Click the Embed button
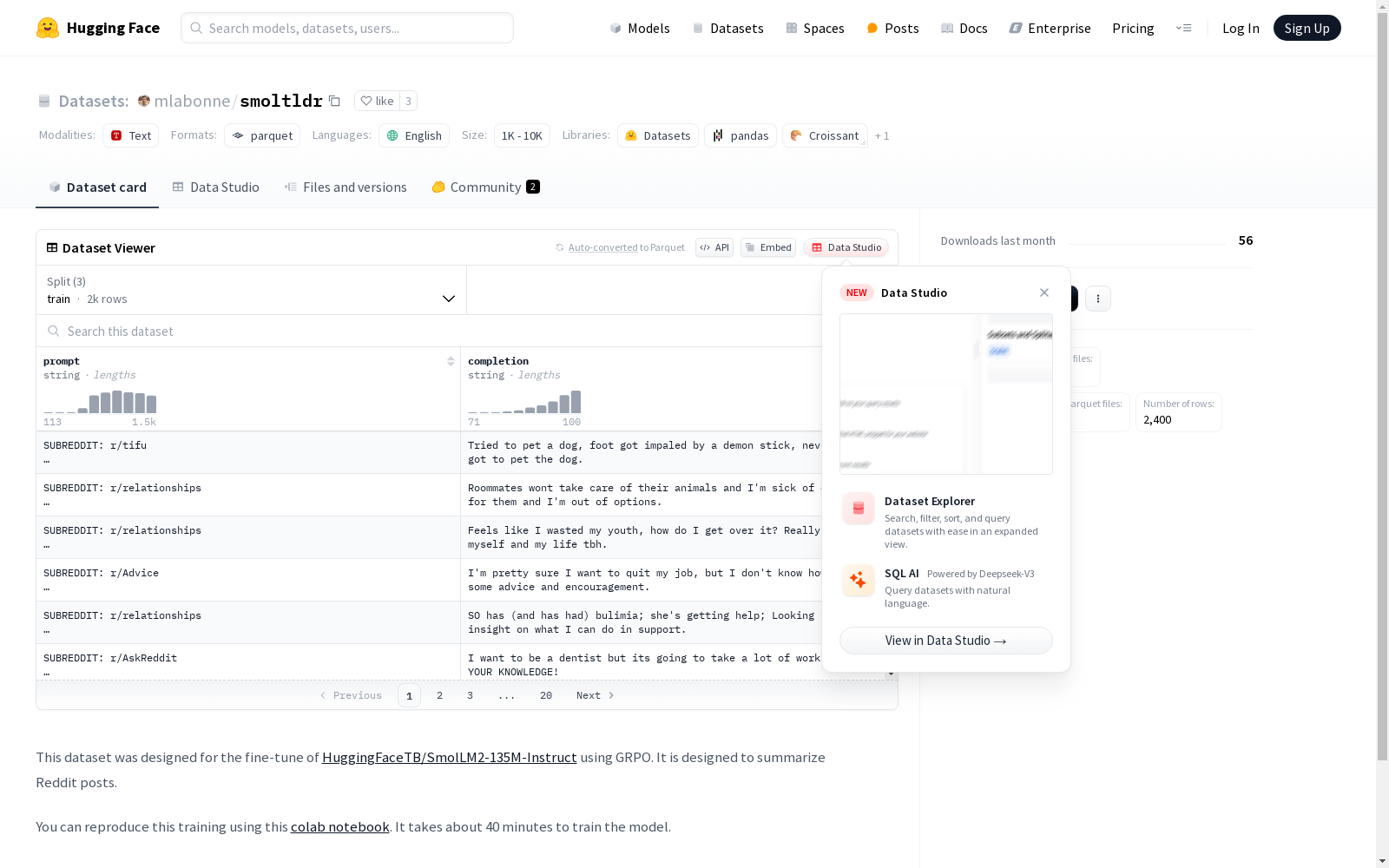This screenshot has height=868, width=1389. [768, 247]
